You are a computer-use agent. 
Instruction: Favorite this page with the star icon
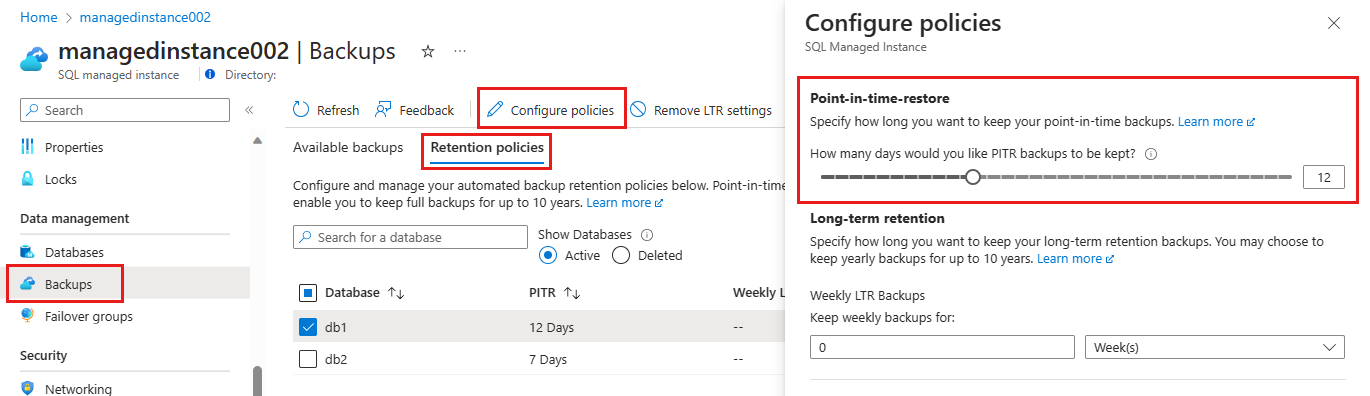428,51
